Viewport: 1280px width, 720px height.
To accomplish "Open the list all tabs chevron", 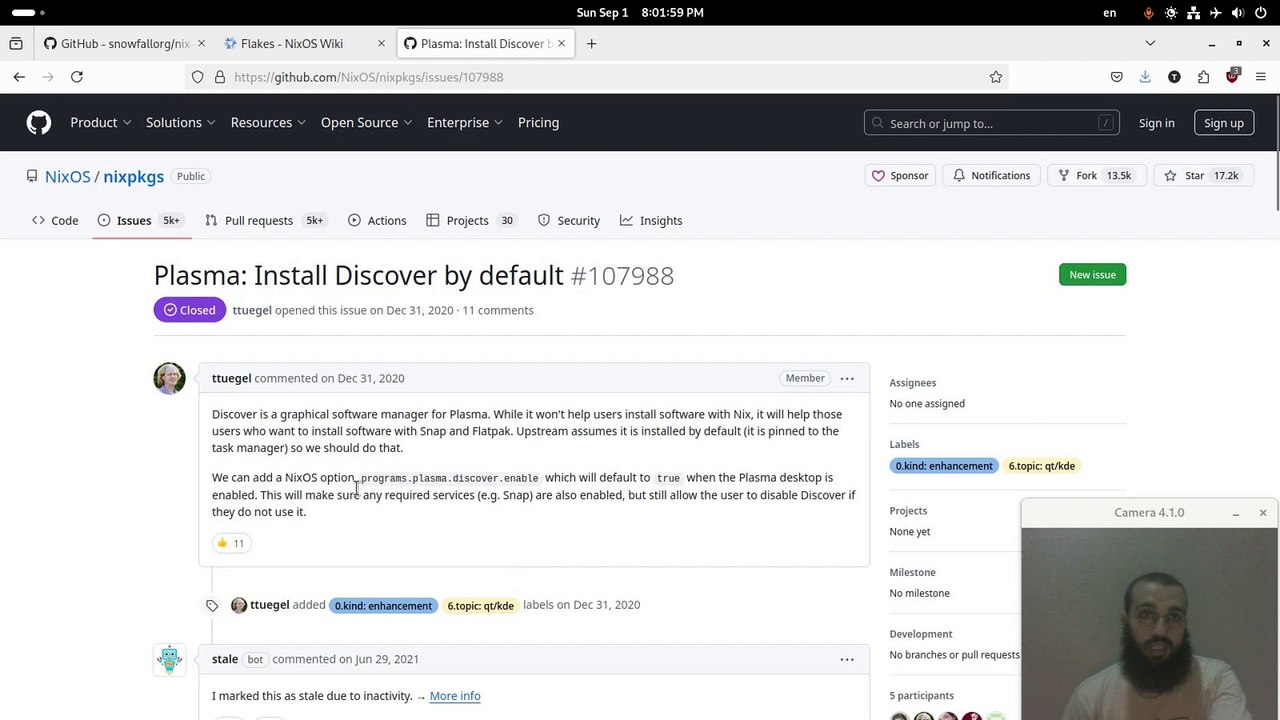I will [1150, 43].
